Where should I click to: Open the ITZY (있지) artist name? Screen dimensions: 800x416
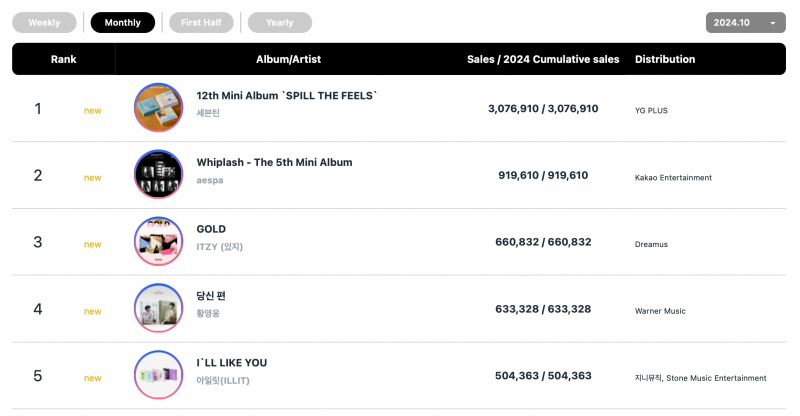coord(219,247)
